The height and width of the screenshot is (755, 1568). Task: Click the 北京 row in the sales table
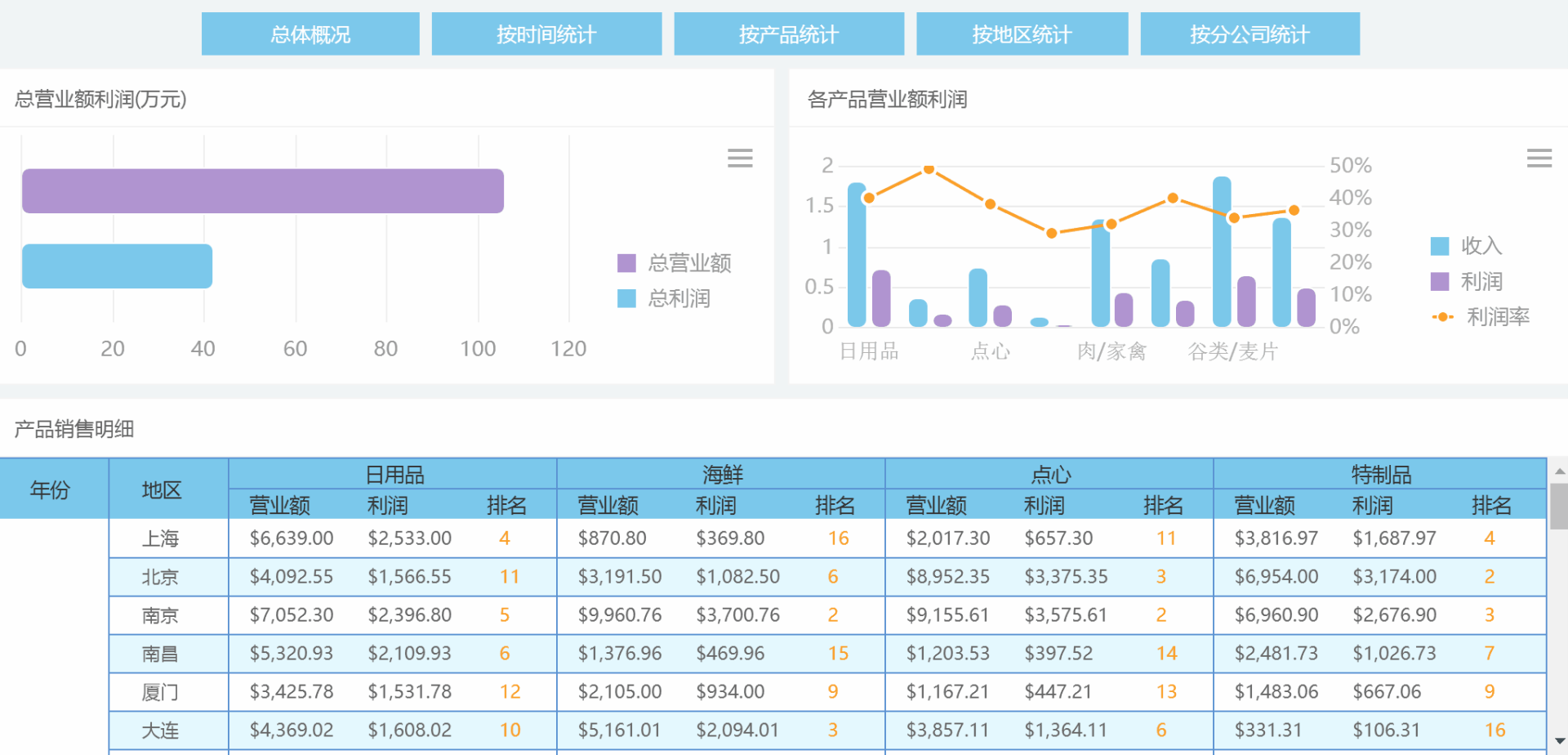click(x=162, y=576)
